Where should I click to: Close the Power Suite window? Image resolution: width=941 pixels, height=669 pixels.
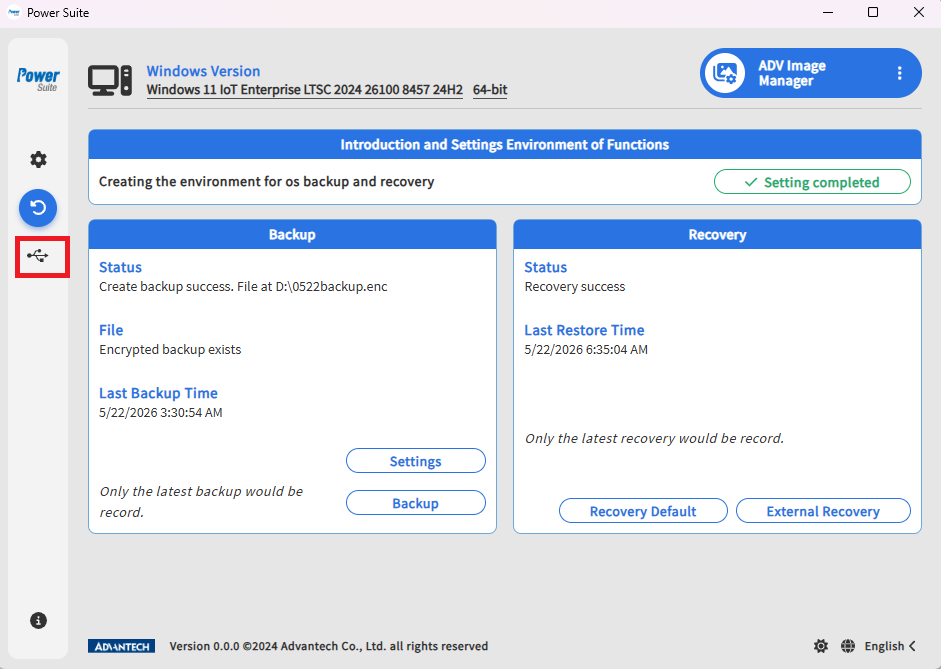[918, 13]
